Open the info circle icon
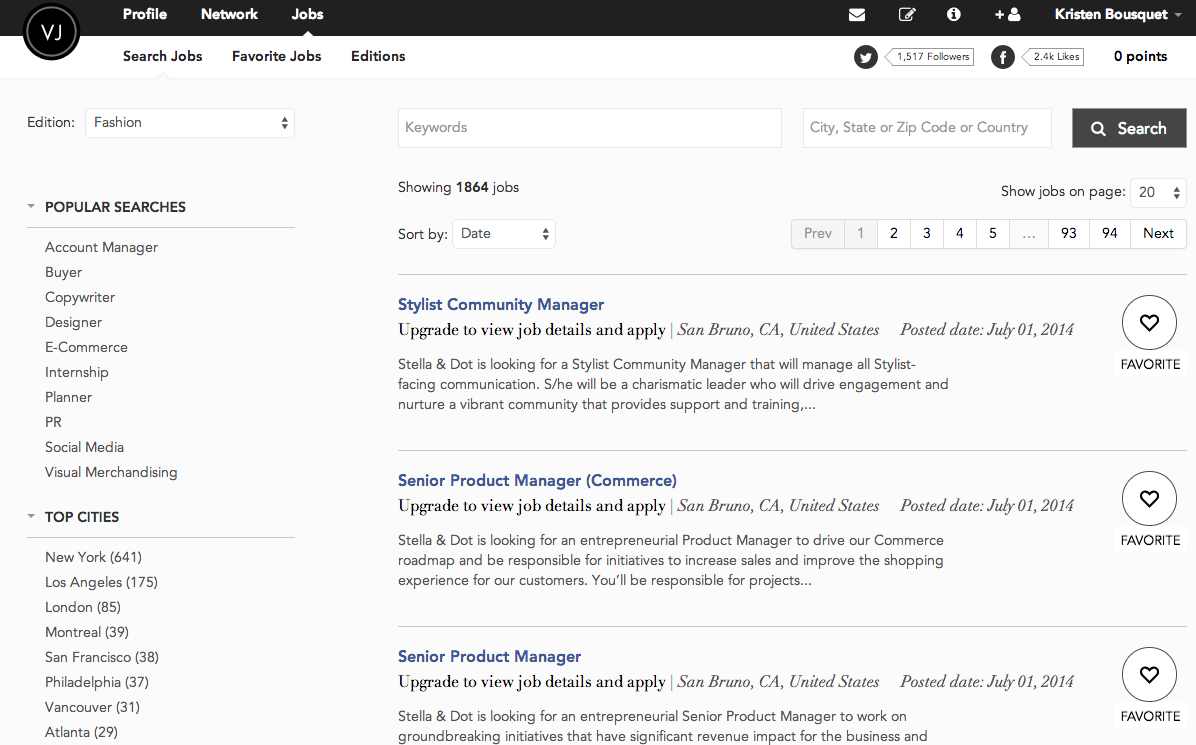1196x745 pixels. tap(953, 15)
